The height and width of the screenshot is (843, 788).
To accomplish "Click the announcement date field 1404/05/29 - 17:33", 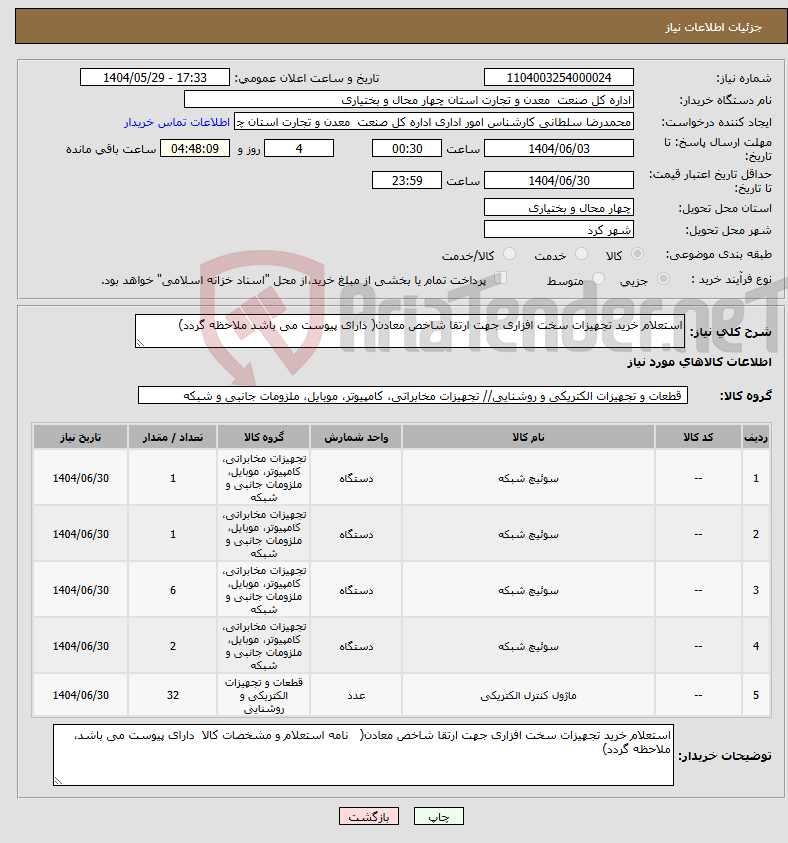I will pos(155,77).
